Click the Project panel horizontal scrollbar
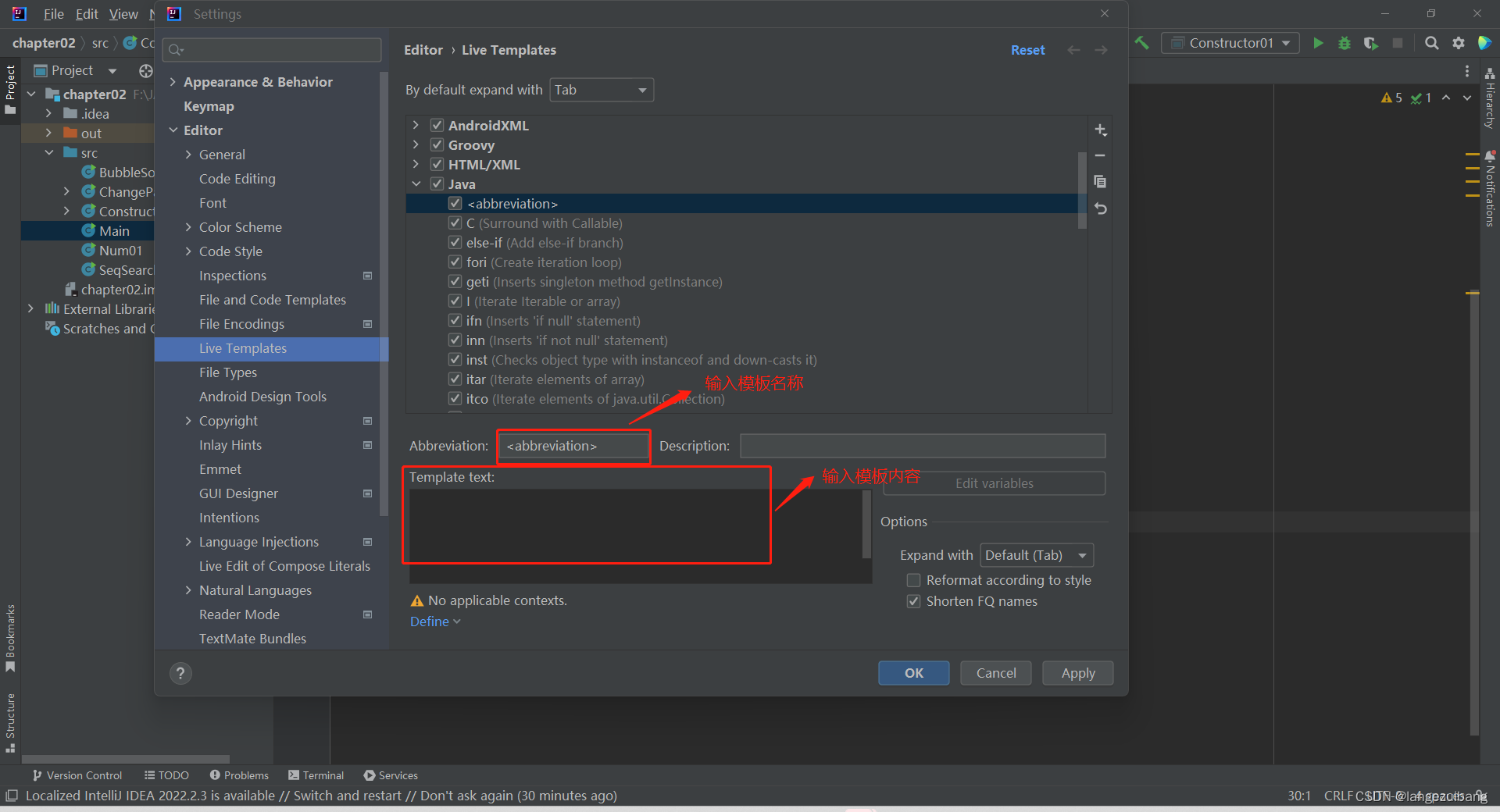Screen dimensions: 1500x812 (x=125, y=759)
